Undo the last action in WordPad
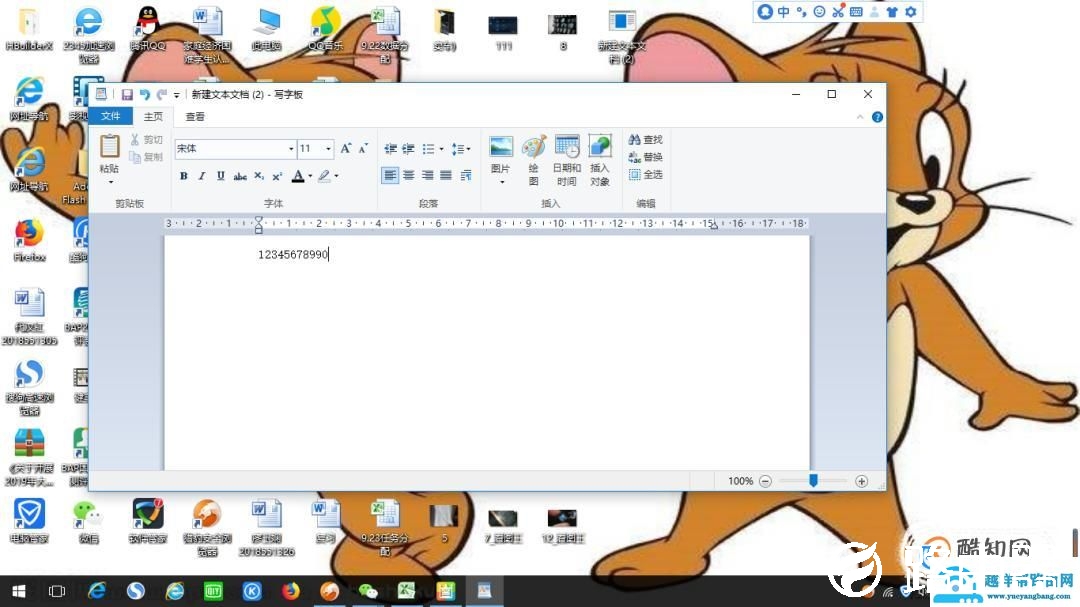This screenshot has width=1080, height=607. pyautogui.click(x=145, y=94)
